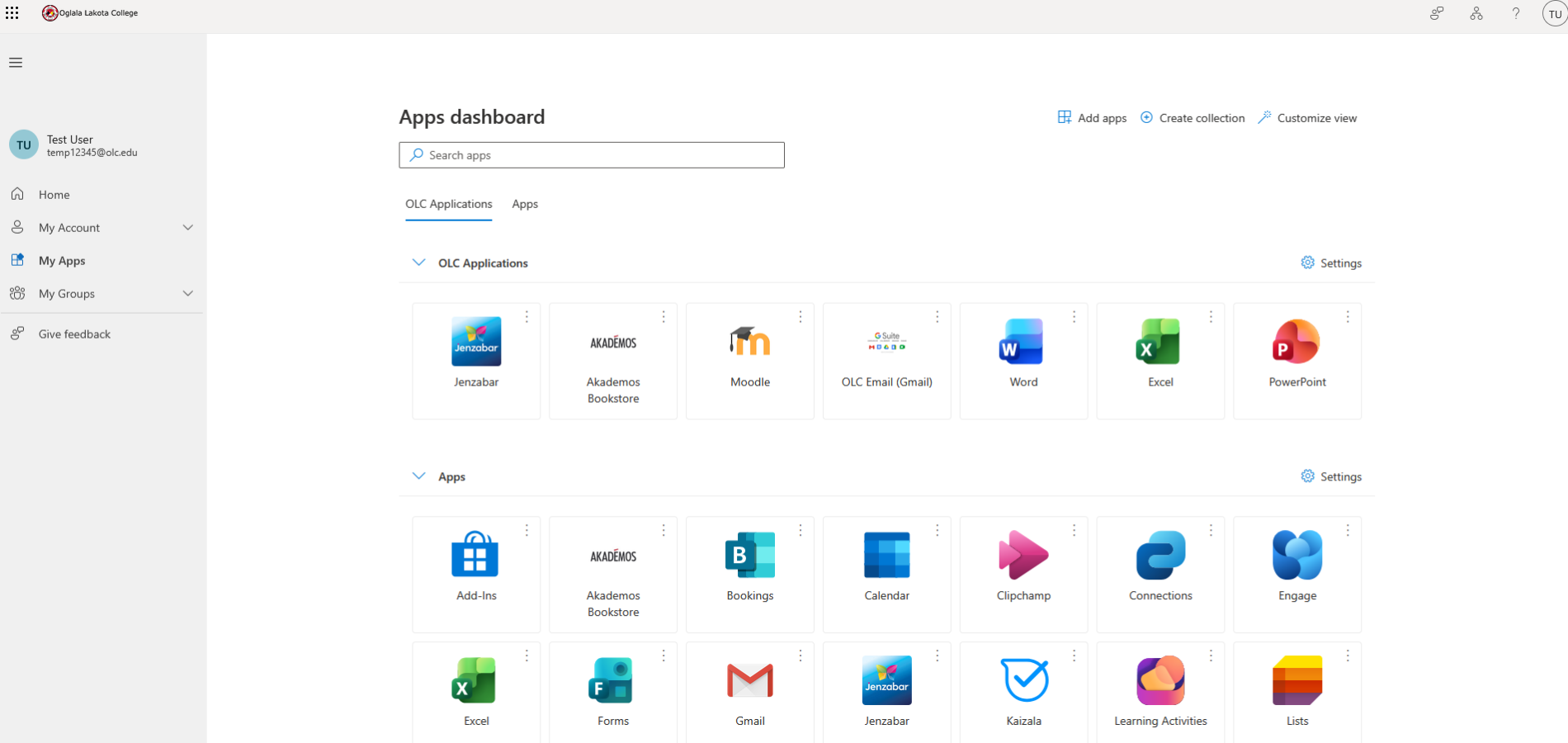Viewport: 1568px width, 743px height.
Task: Click the Add apps button
Action: (x=1092, y=118)
